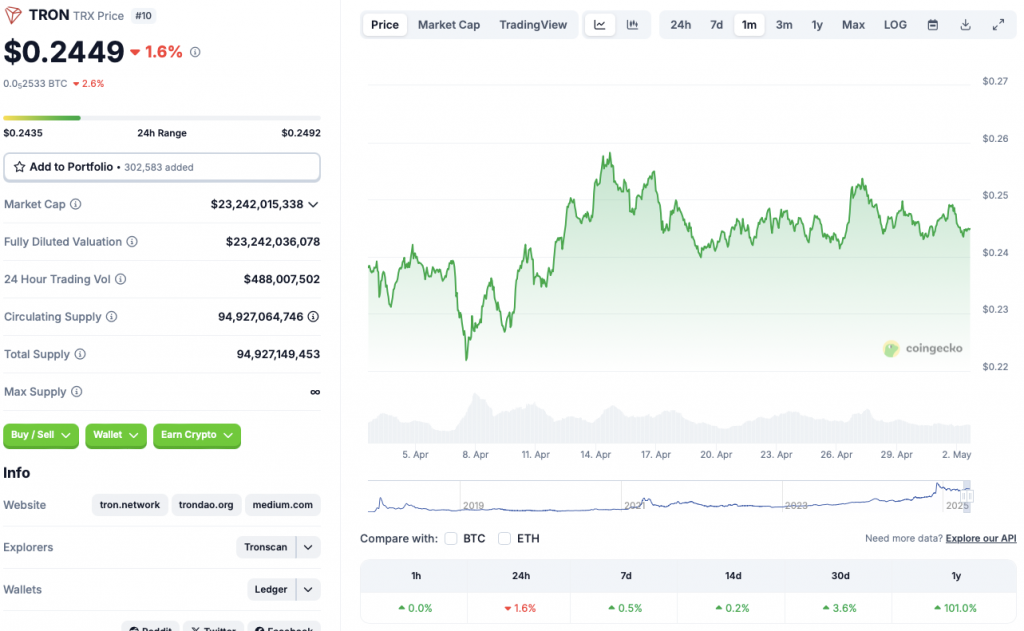1024x631 pixels.
Task: Tick the ETH compare checkbox
Action: pos(504,538)
